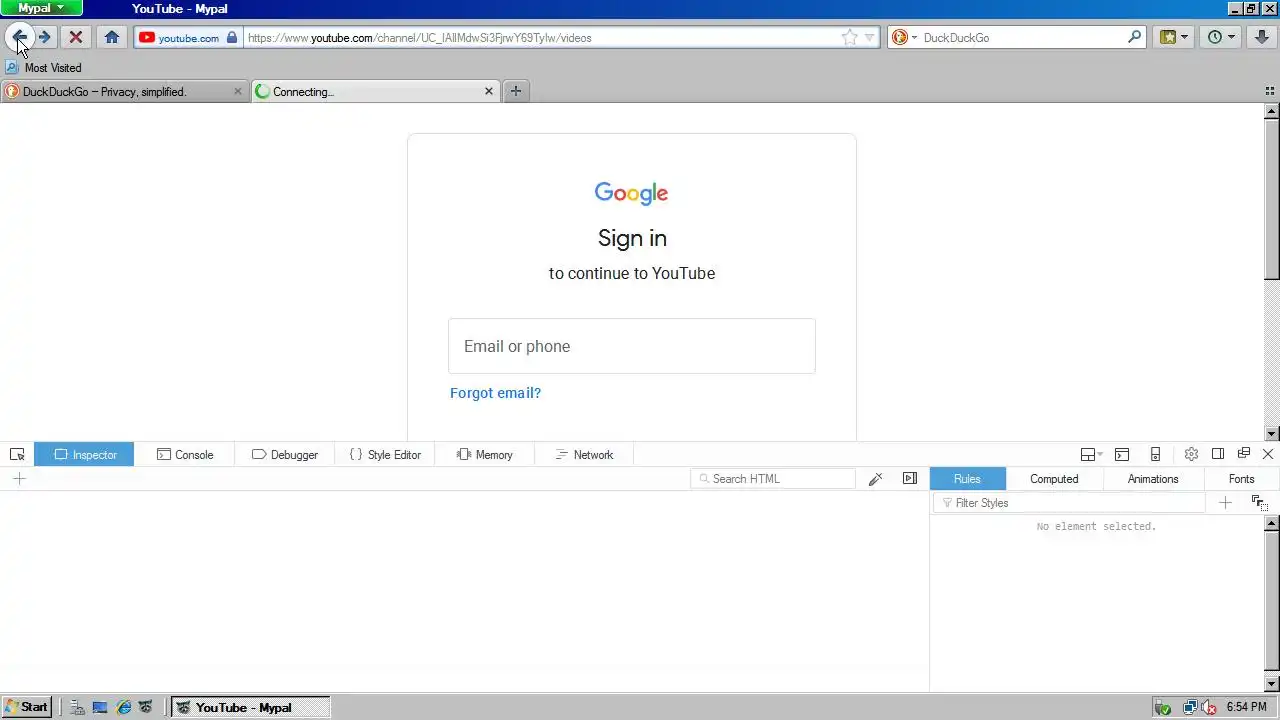Click the show desktop quick launch icon
1280x720 pixels.
[x=100, y=707]
